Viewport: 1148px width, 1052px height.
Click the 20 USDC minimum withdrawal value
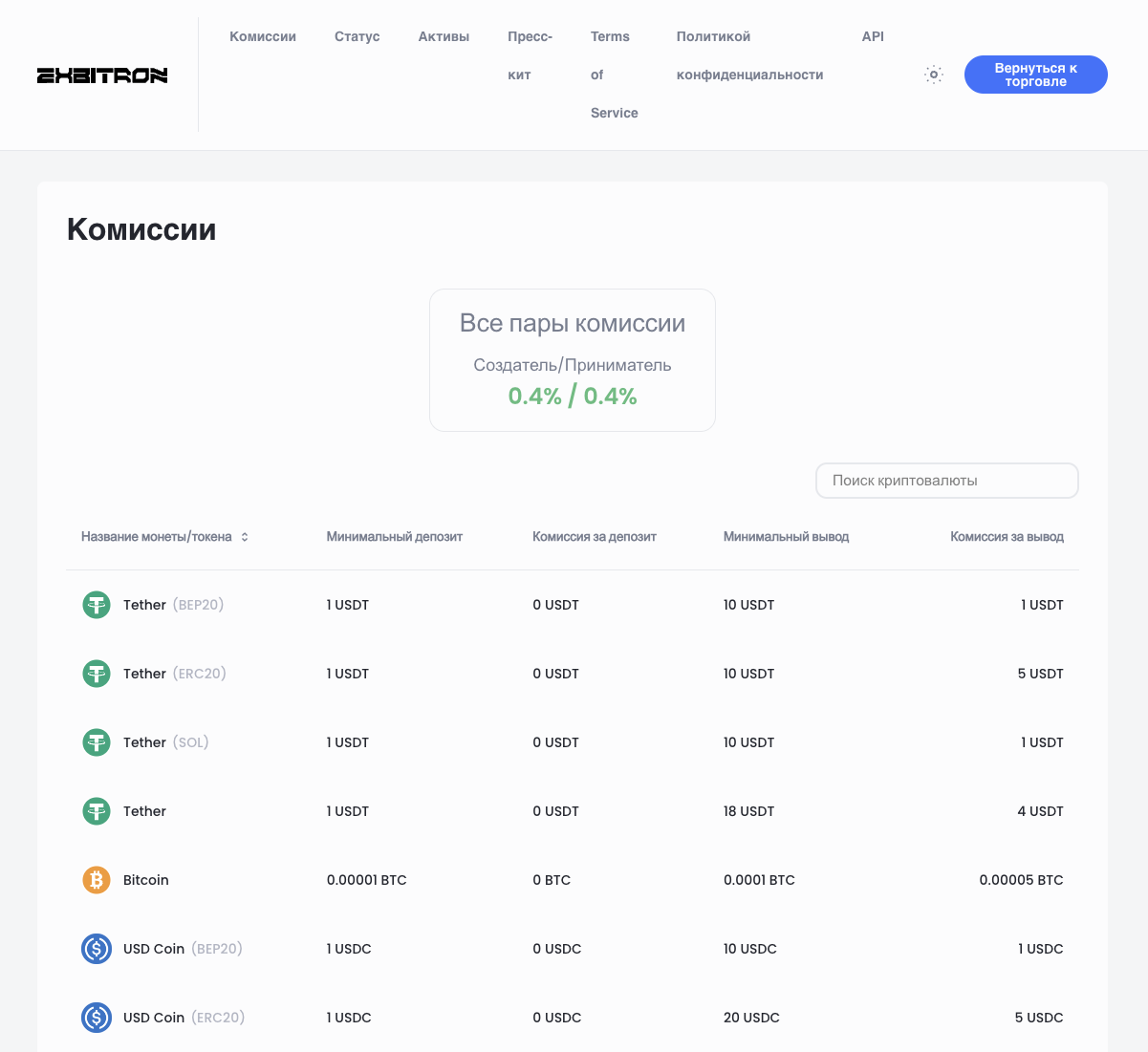[x=751, y=1018]
